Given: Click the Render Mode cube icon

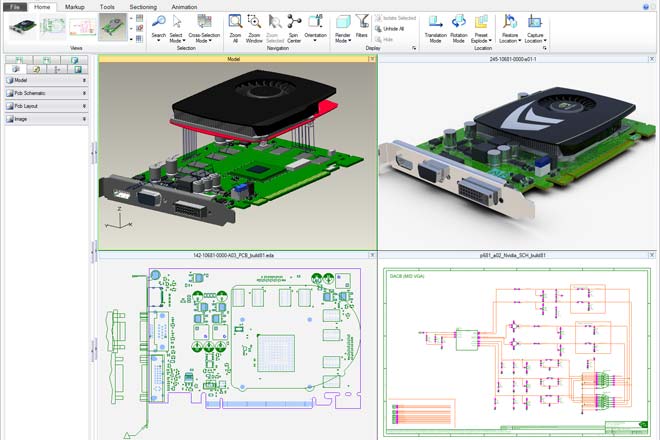Looking at the screenshot, I should [343, 22].
